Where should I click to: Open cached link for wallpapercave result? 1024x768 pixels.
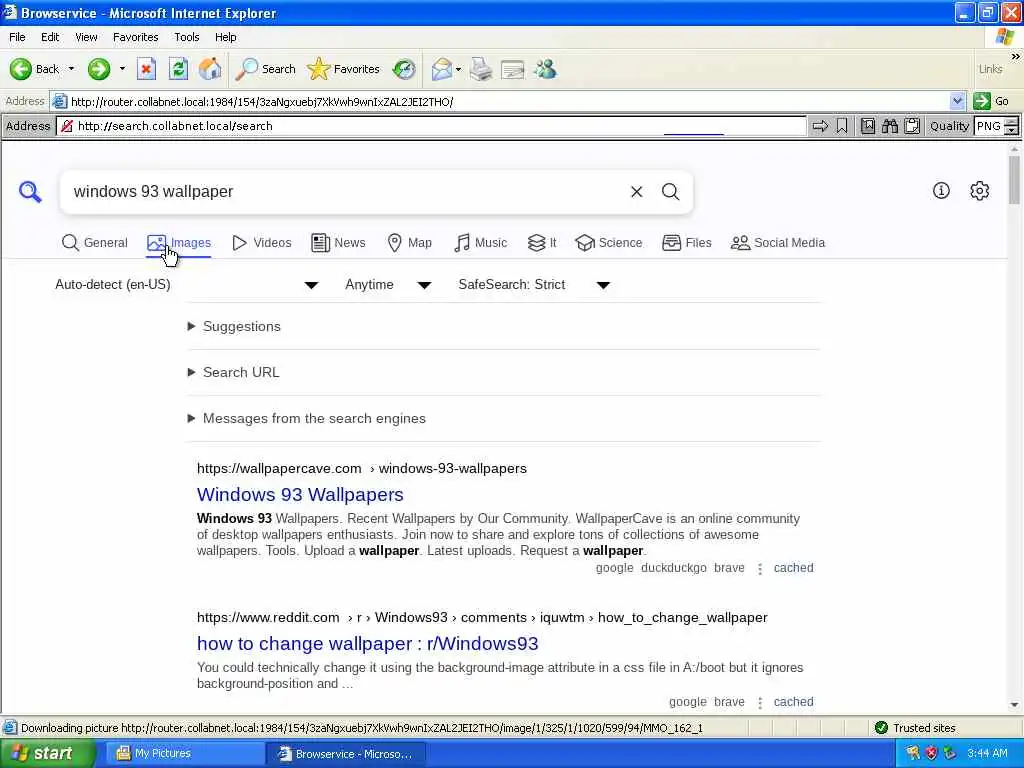[x=793, y=568]
